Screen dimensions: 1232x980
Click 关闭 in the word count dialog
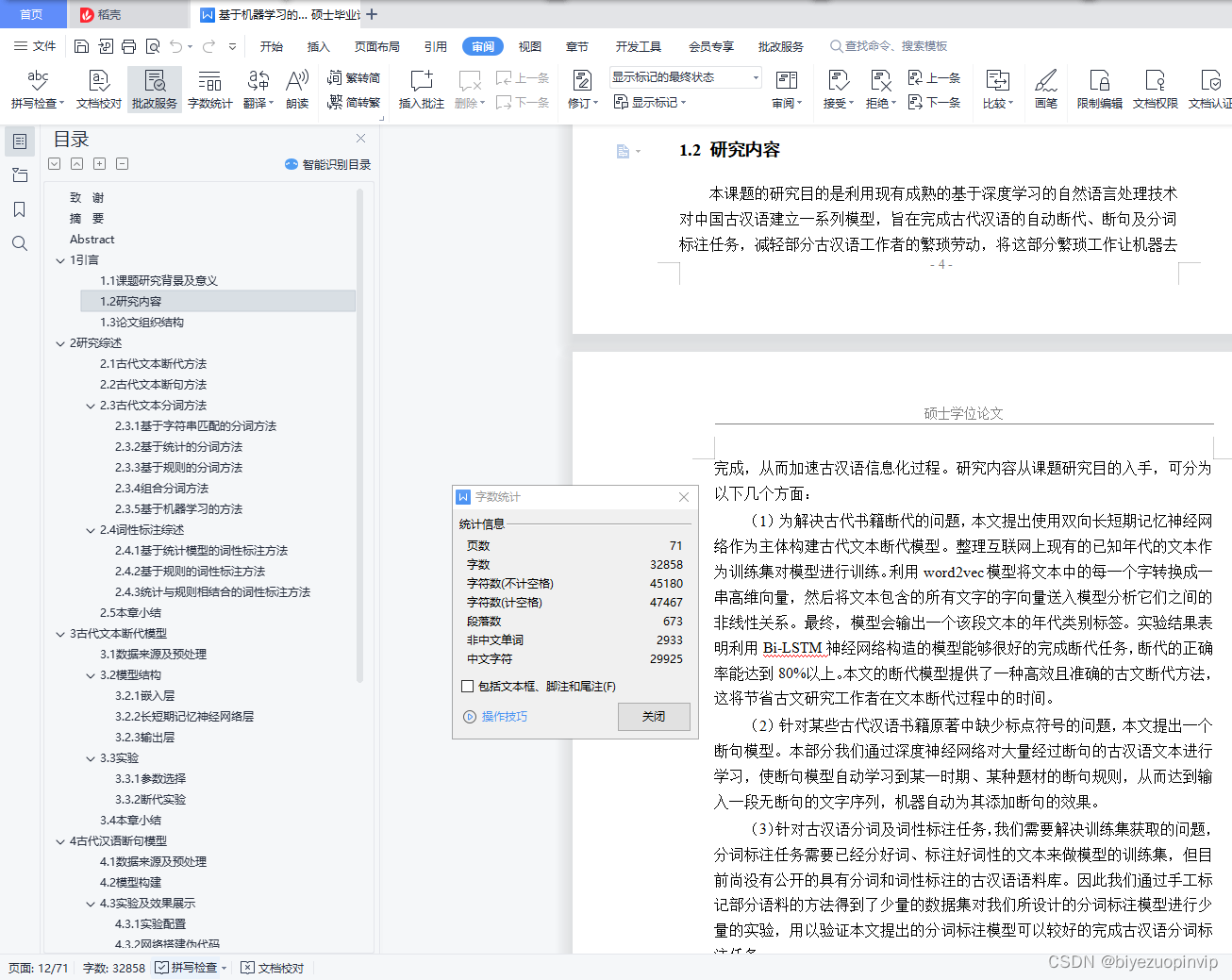(x=654, y=717)
